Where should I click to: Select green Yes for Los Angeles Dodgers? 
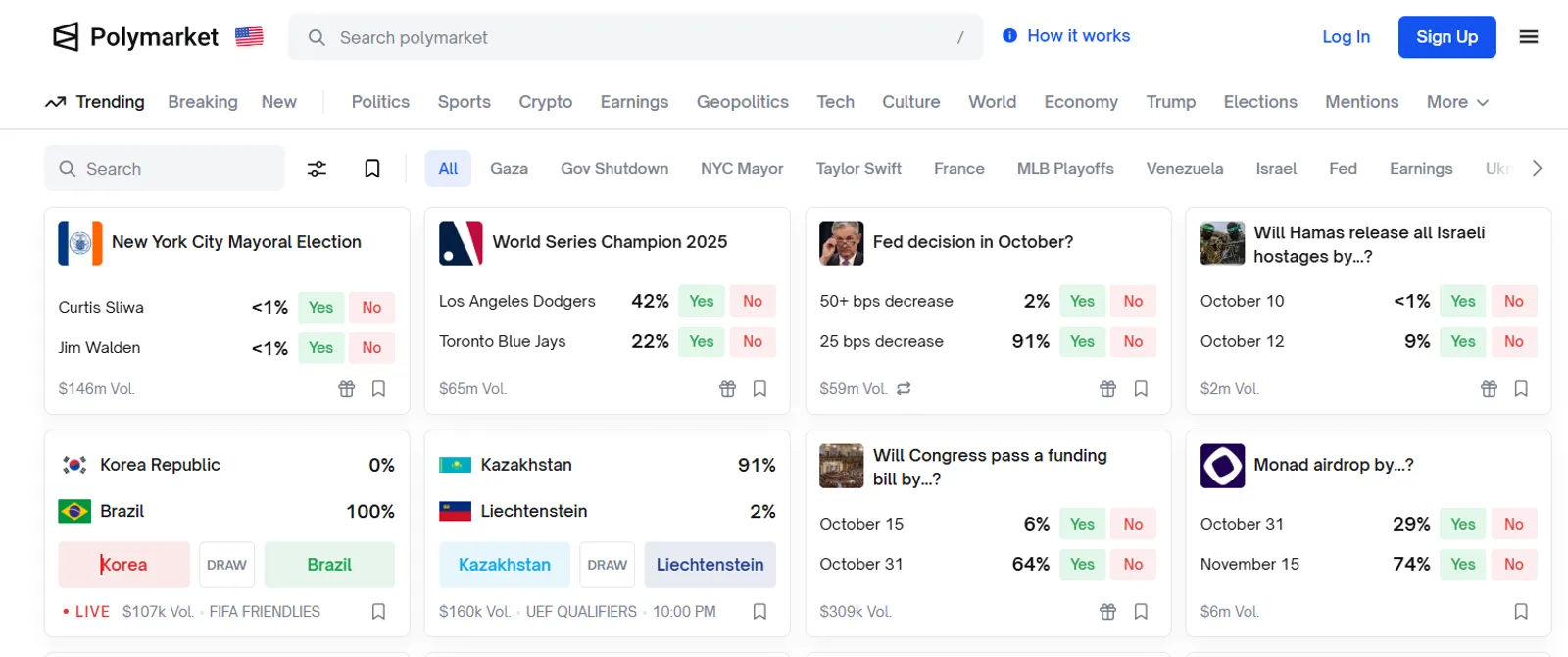click(702, 301)
